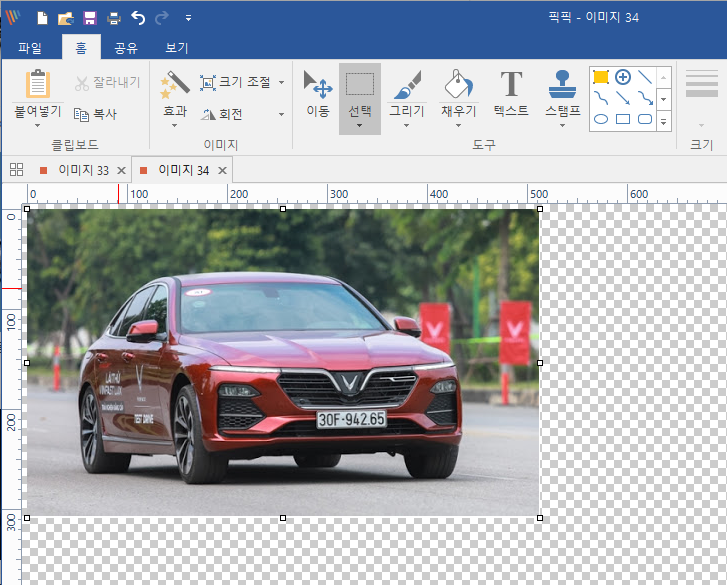Screen dimensions: 727x585
Task: Pick the rectangle outline shape
Action: (623, 119)
